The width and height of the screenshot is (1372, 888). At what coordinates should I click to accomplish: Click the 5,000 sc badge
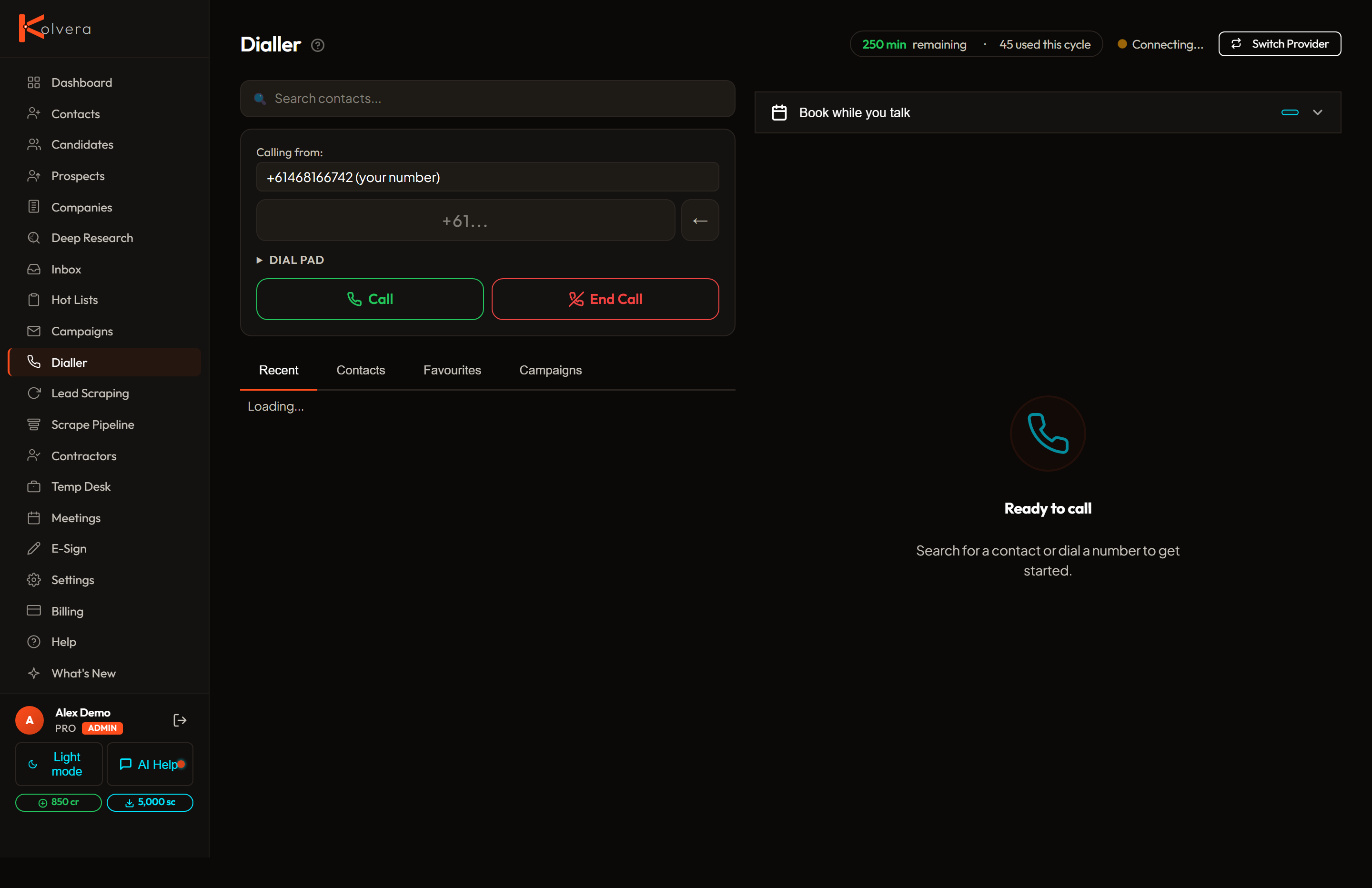click(150, 803)
